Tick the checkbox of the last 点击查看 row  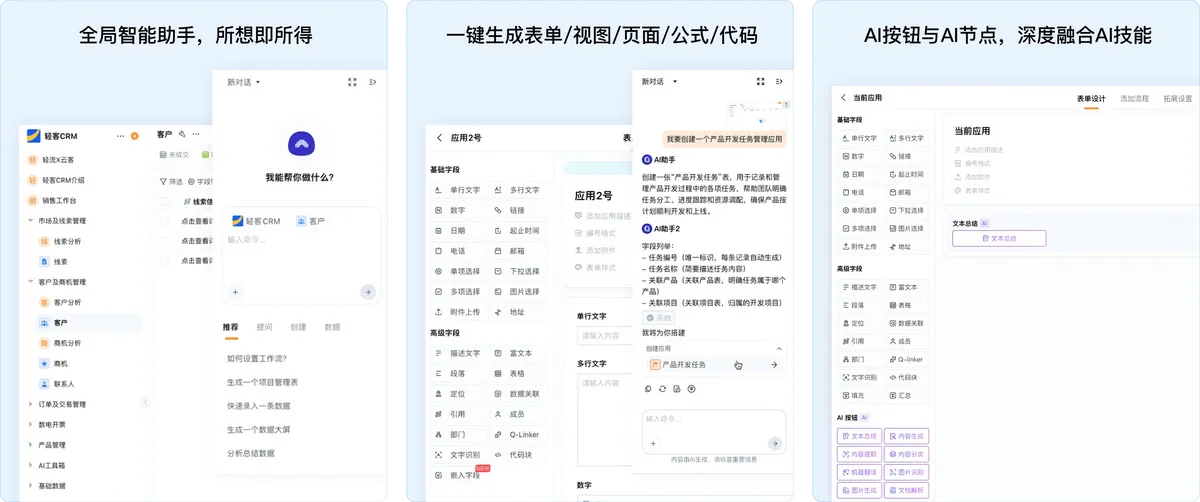click(x=165, y=260)
